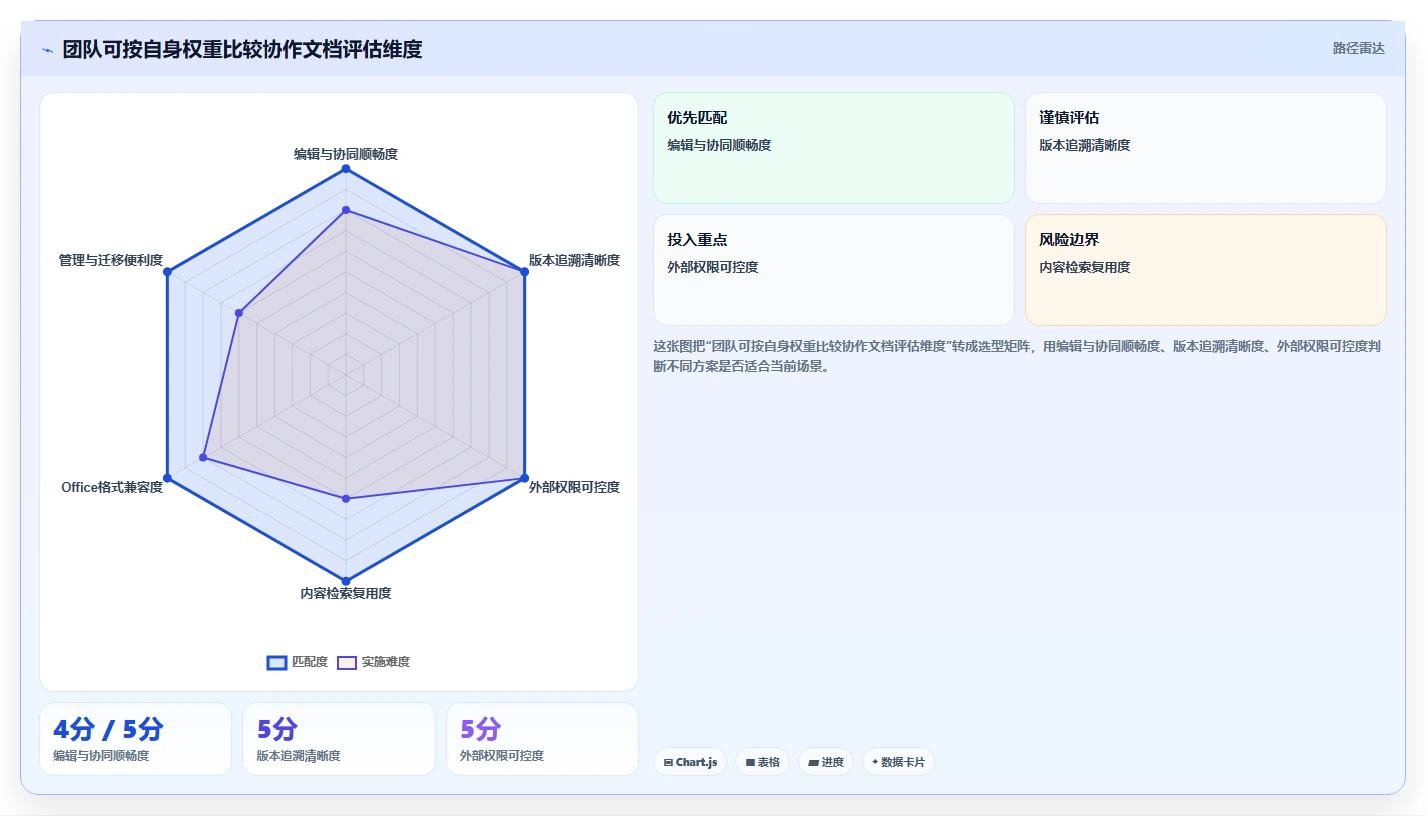The image size is (1426, 816).
Task: Click the 匹配度 legend color box
Action: pos(277,662)
